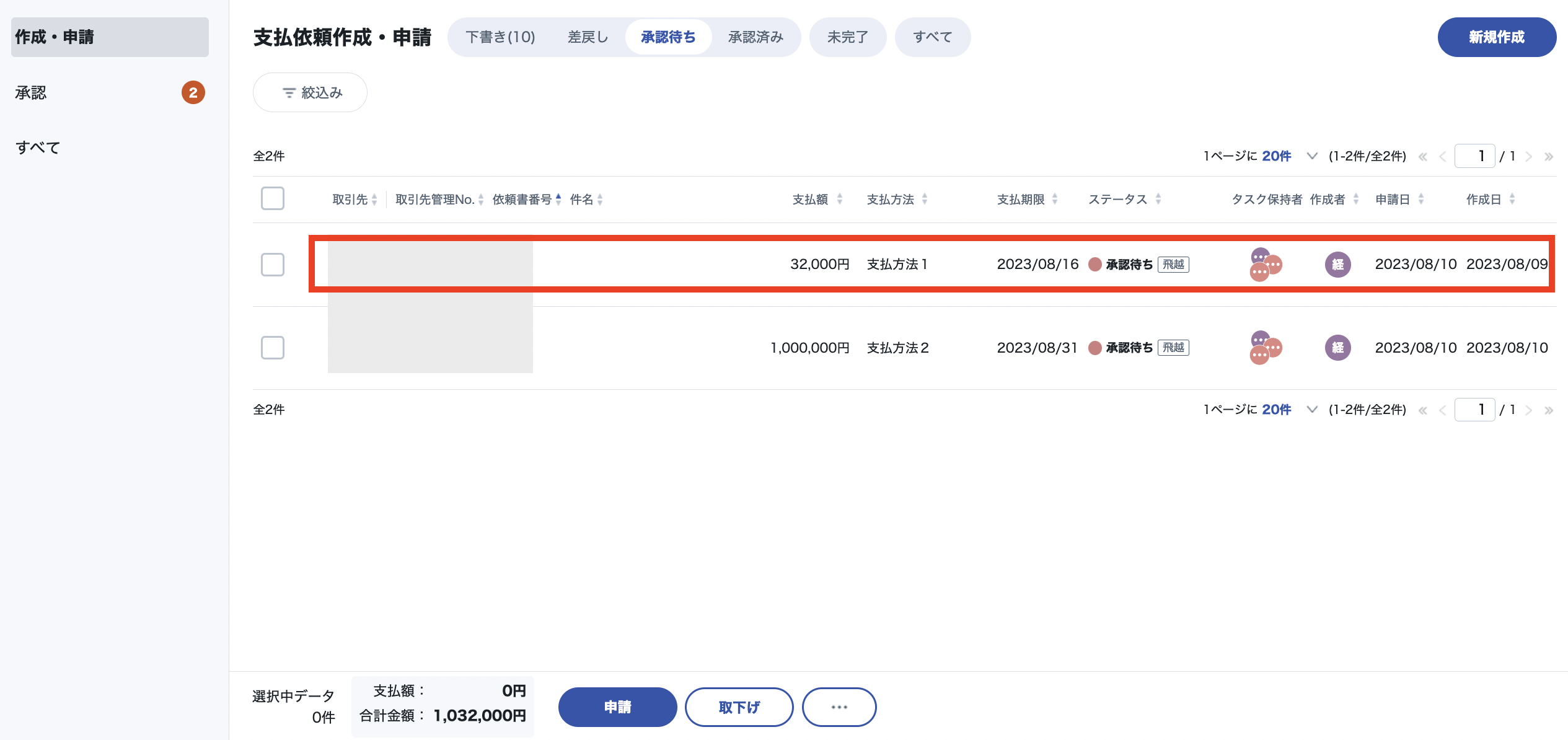
Task: Open 作成・申請 in the sidebar
Action: tap(110, 37)
